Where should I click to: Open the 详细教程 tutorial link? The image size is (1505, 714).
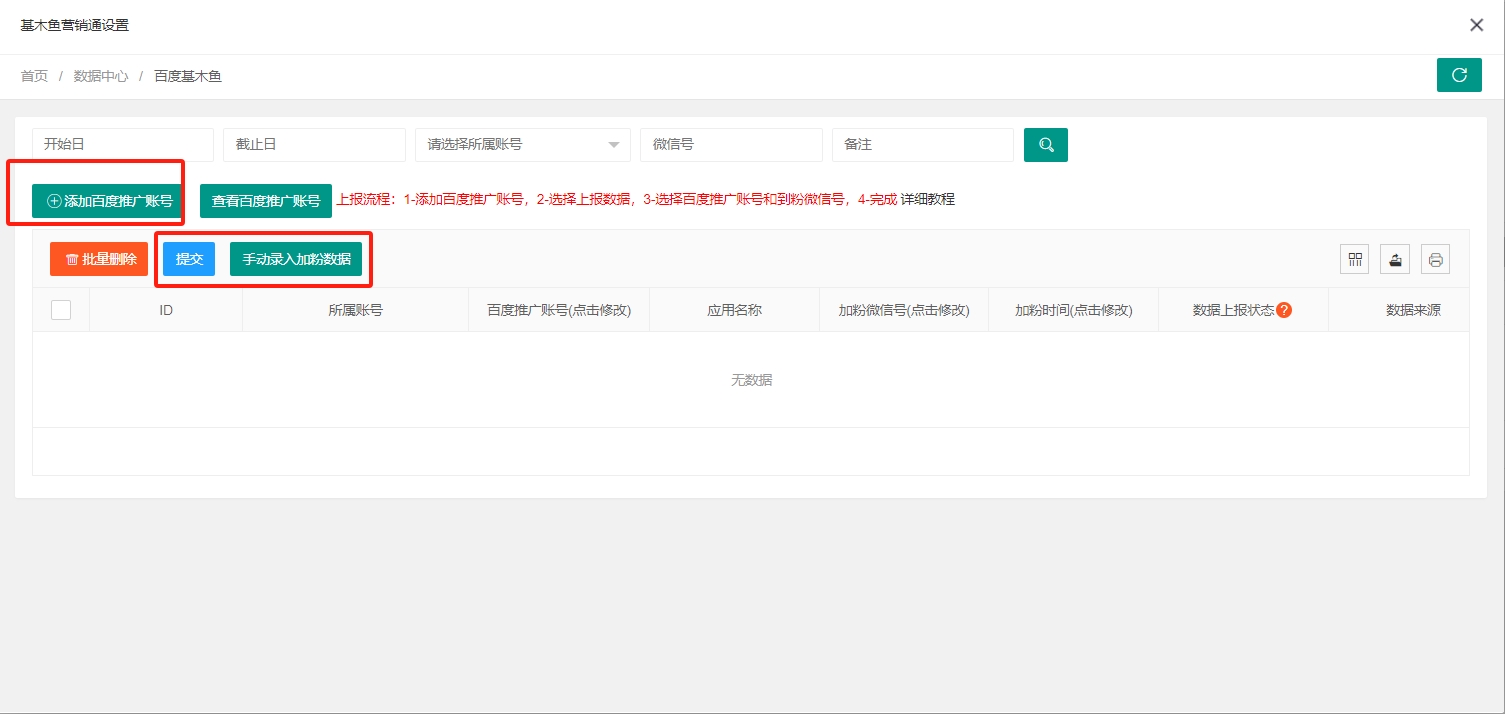(927, 199)
